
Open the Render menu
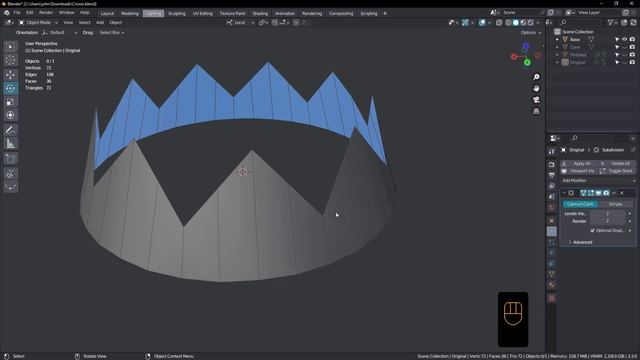pyautogui.click(x=46, y=13)
